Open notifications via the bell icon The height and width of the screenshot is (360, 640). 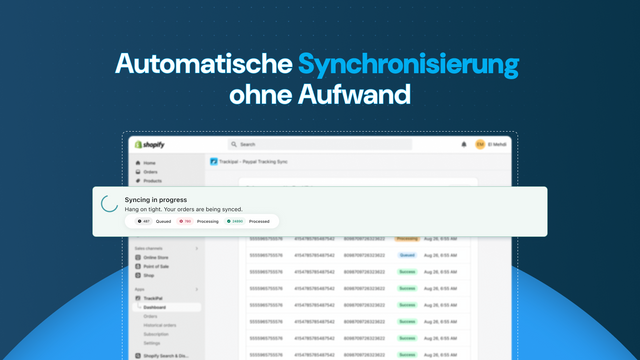[x=464, y=144]
